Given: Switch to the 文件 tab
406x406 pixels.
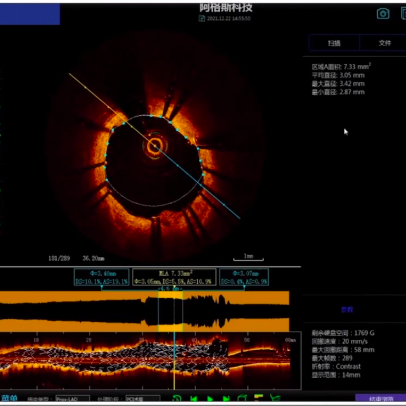Looking at the screenshot, I should [384, 43].
